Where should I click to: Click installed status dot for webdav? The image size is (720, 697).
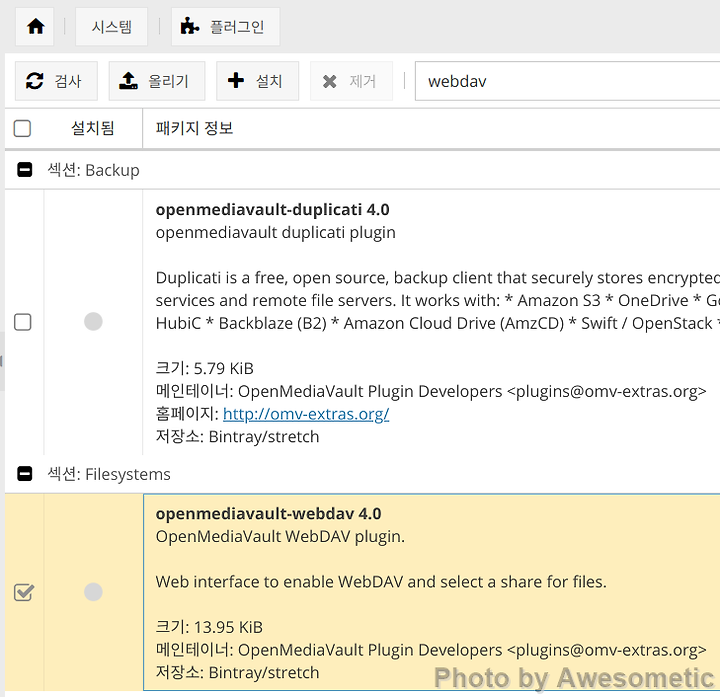point(93,592)
